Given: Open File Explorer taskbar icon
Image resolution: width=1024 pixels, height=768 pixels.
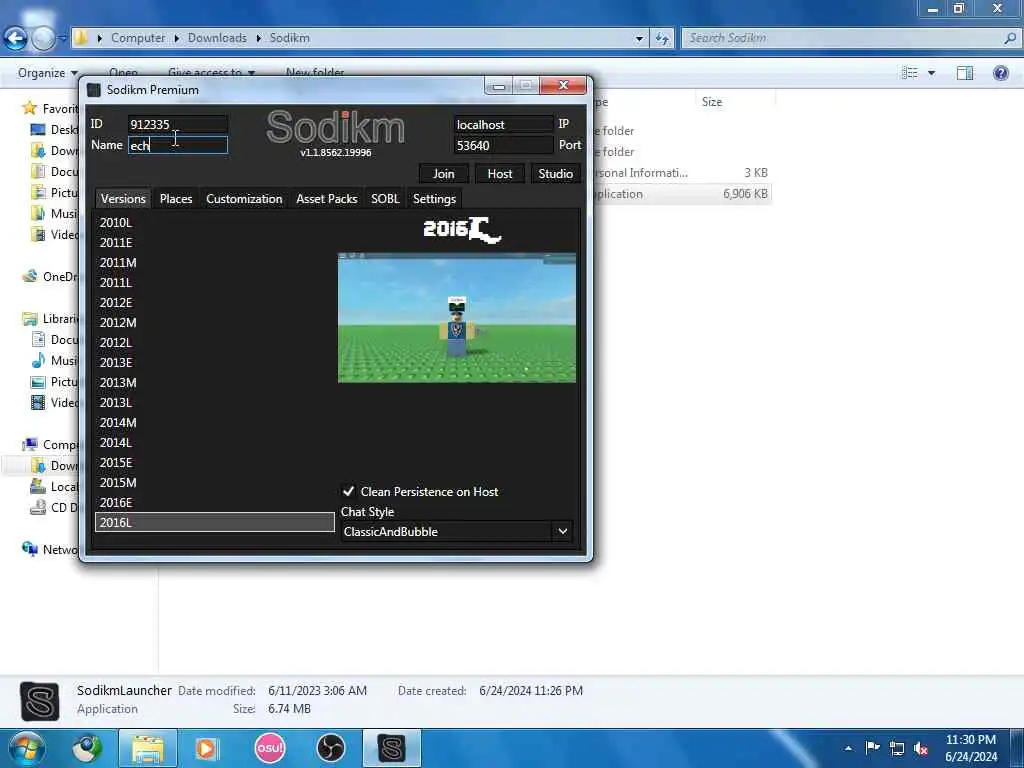Looking at the screenshot, I should [x=148, y=748].
